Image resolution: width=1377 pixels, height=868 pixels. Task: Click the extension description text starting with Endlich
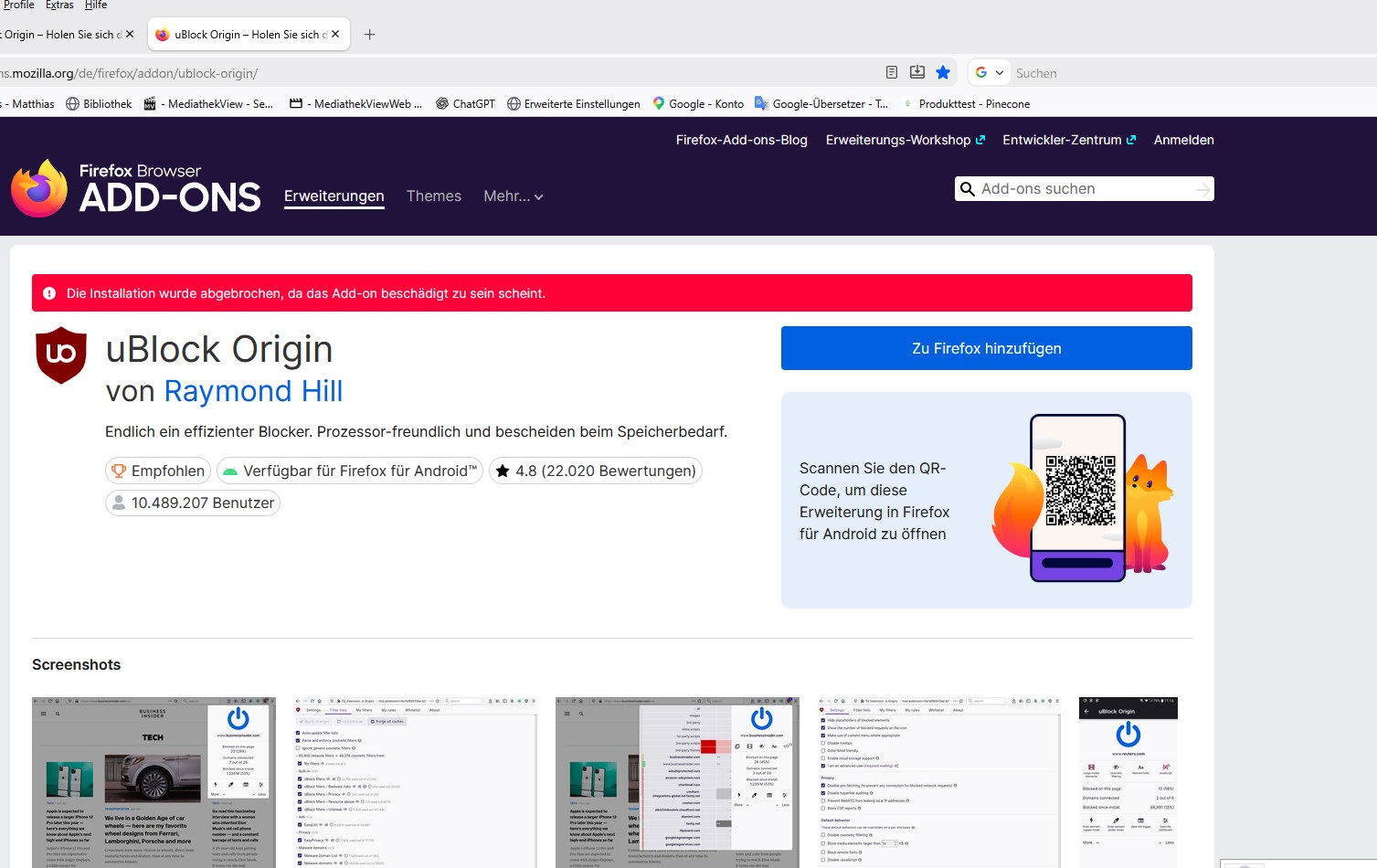(417, 432)
